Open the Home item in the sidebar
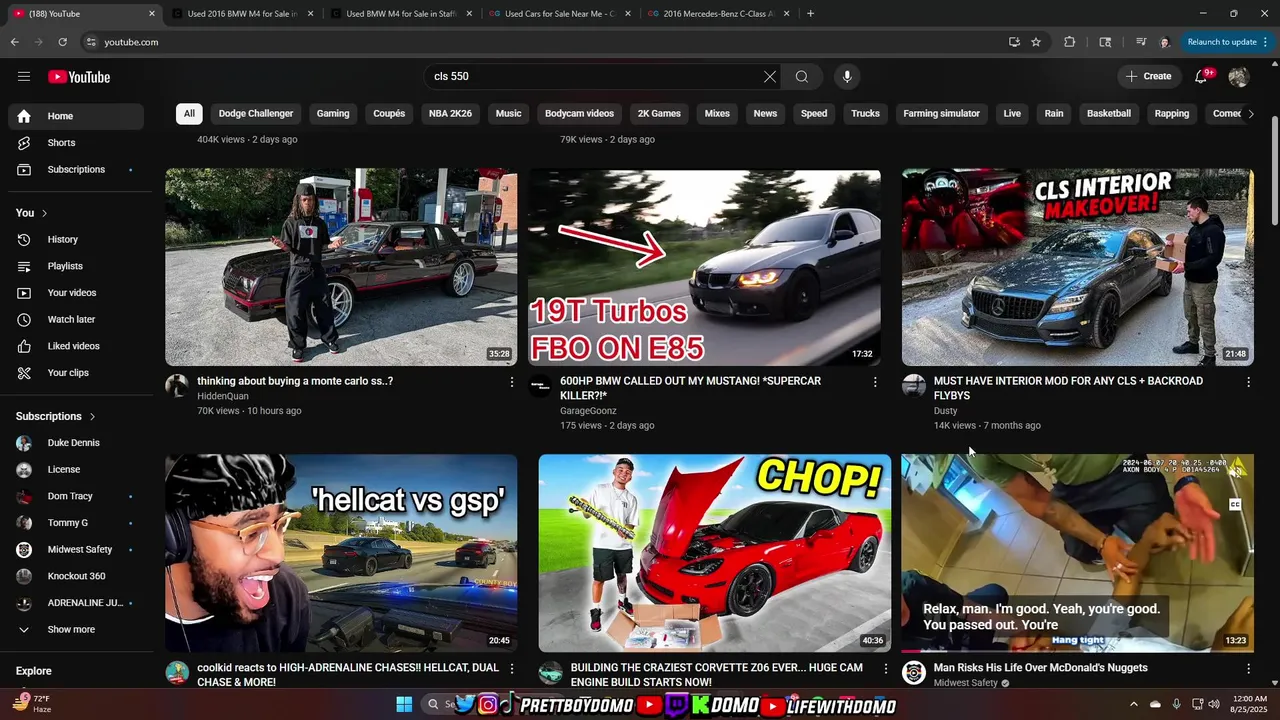1280x720 pixels. tap(76, 116)
